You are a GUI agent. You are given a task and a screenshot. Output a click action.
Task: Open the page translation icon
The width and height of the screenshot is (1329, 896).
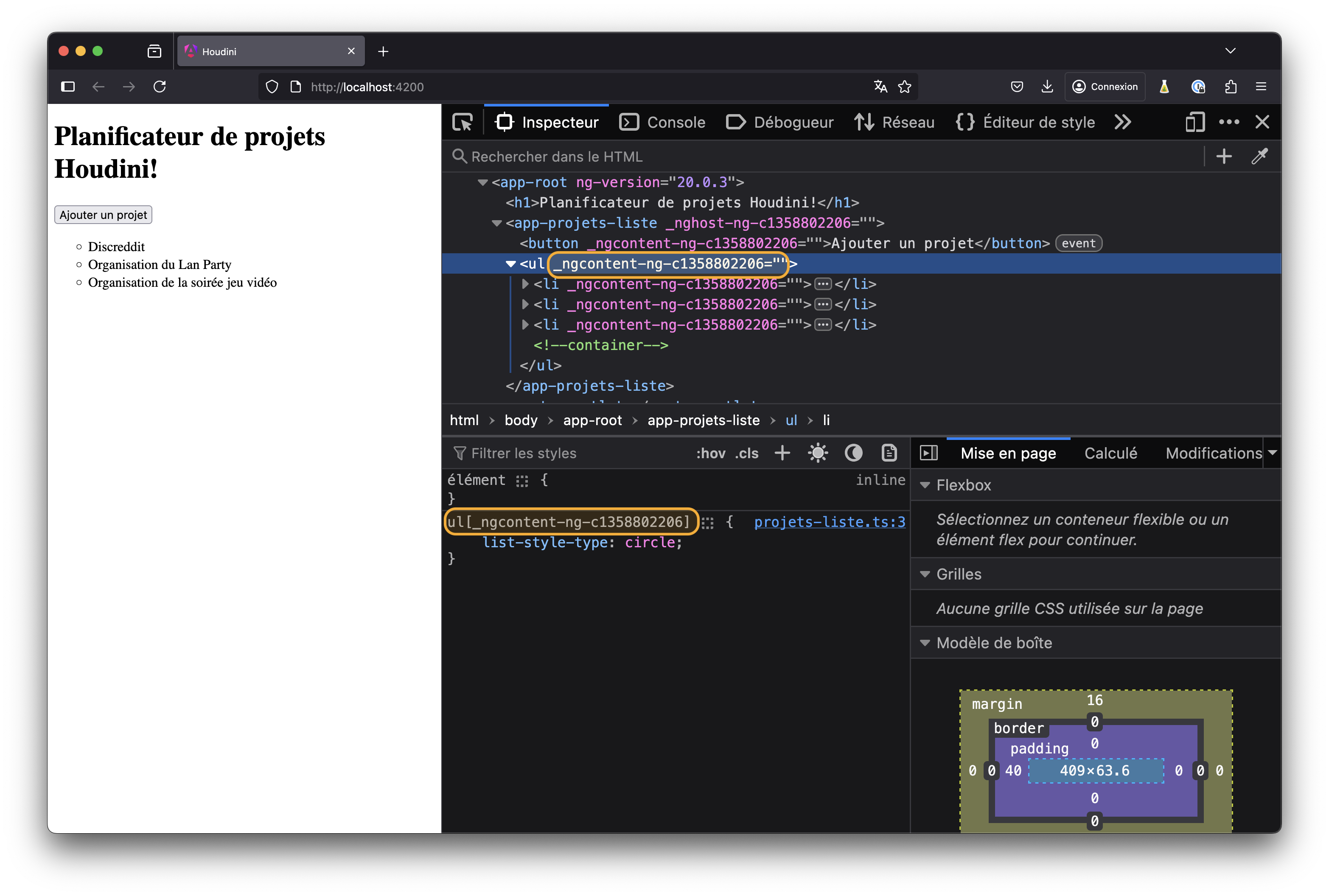coord(880,86)
